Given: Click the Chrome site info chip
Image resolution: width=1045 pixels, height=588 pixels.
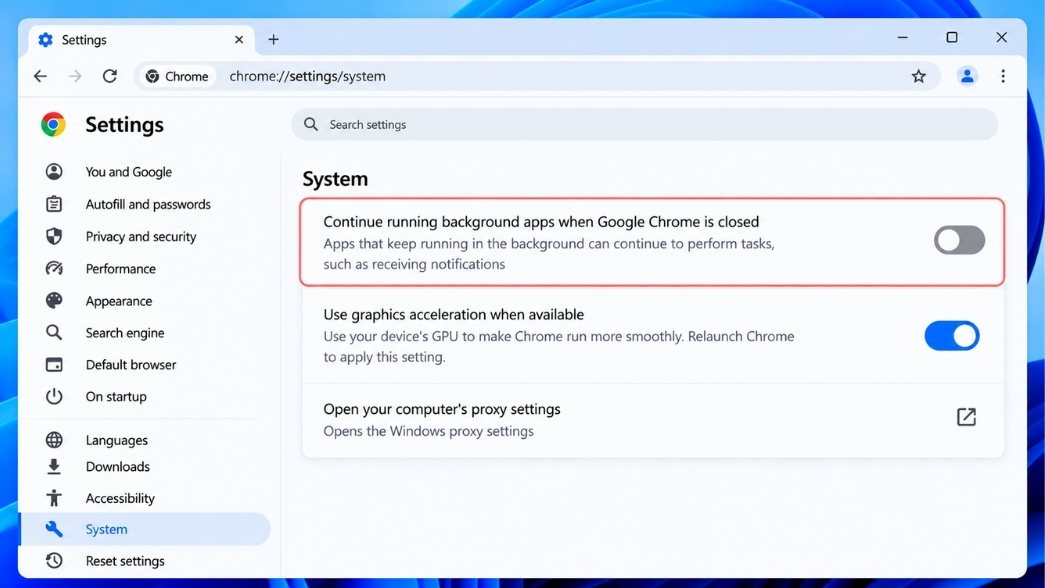Looking at the screenshot, I should click(177, 76).
